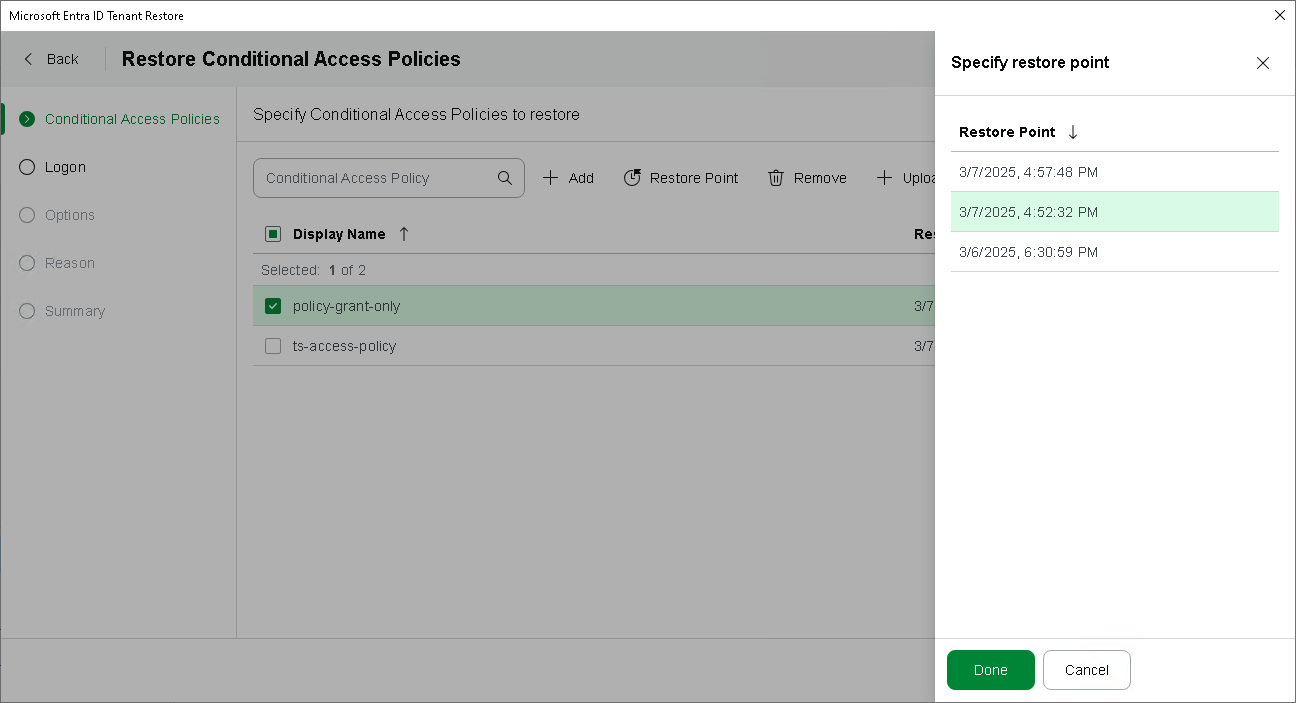The image size is (1296, 703).
Task: Click the search magnifier icon
Action: (505, 178)
